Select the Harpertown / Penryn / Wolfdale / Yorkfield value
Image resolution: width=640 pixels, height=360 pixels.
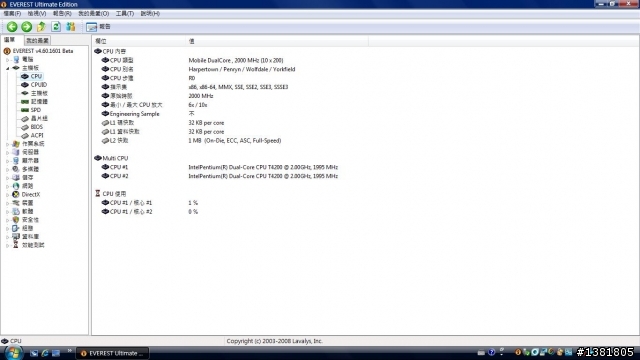coord(242,69)
